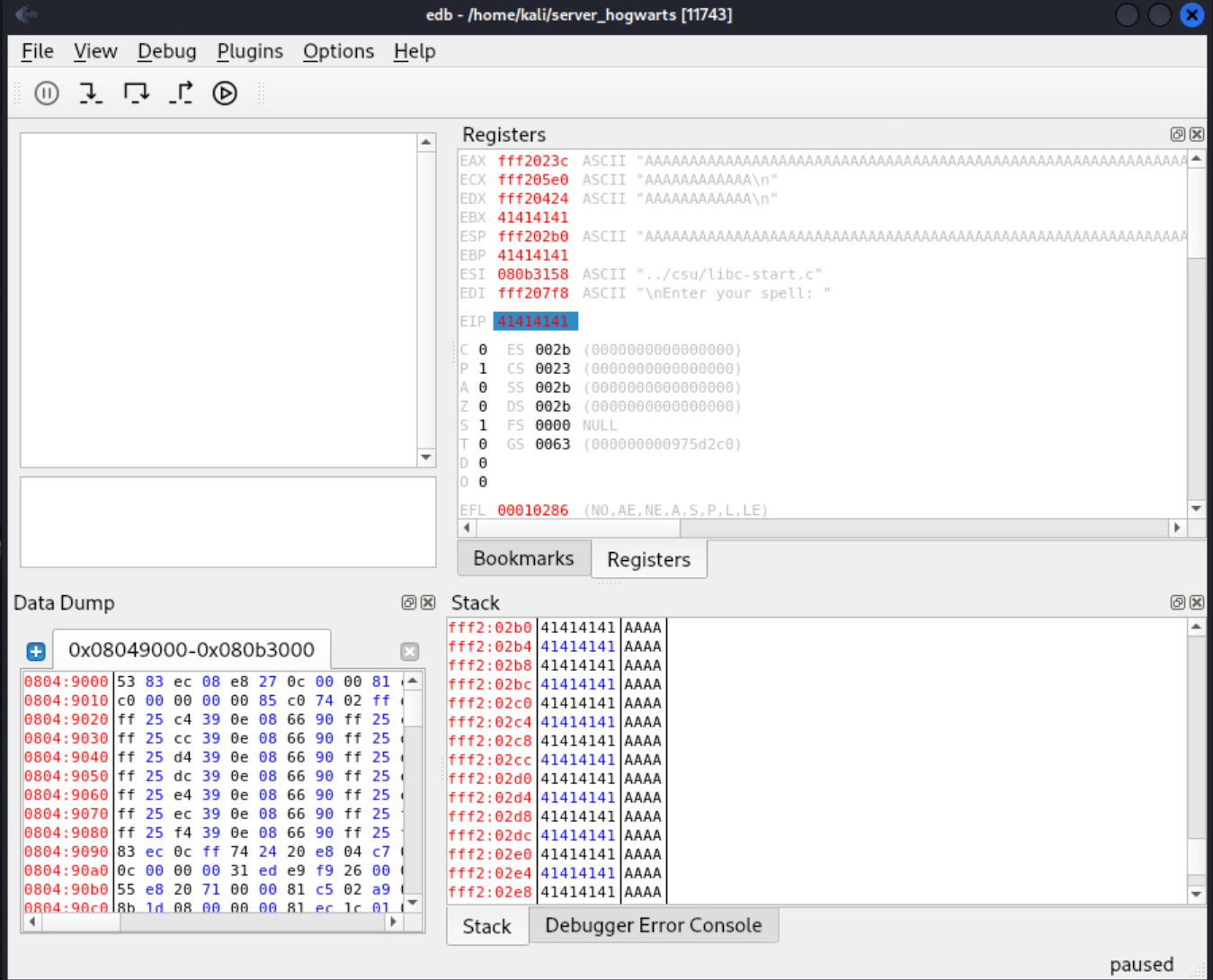
Task: Select data dump address 0804:9000
Action: click(x=67, y=682)
